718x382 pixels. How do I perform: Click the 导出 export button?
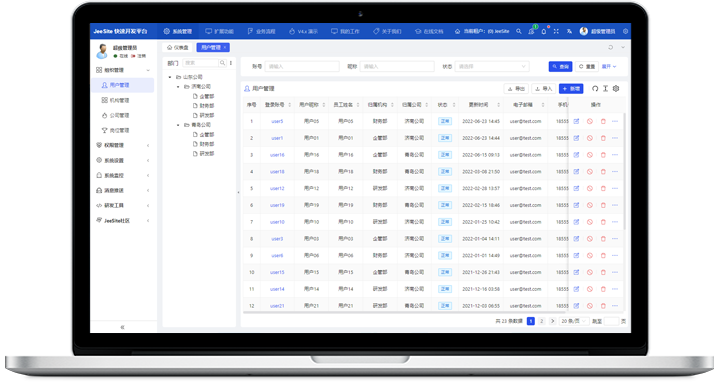tap(516, 88)
